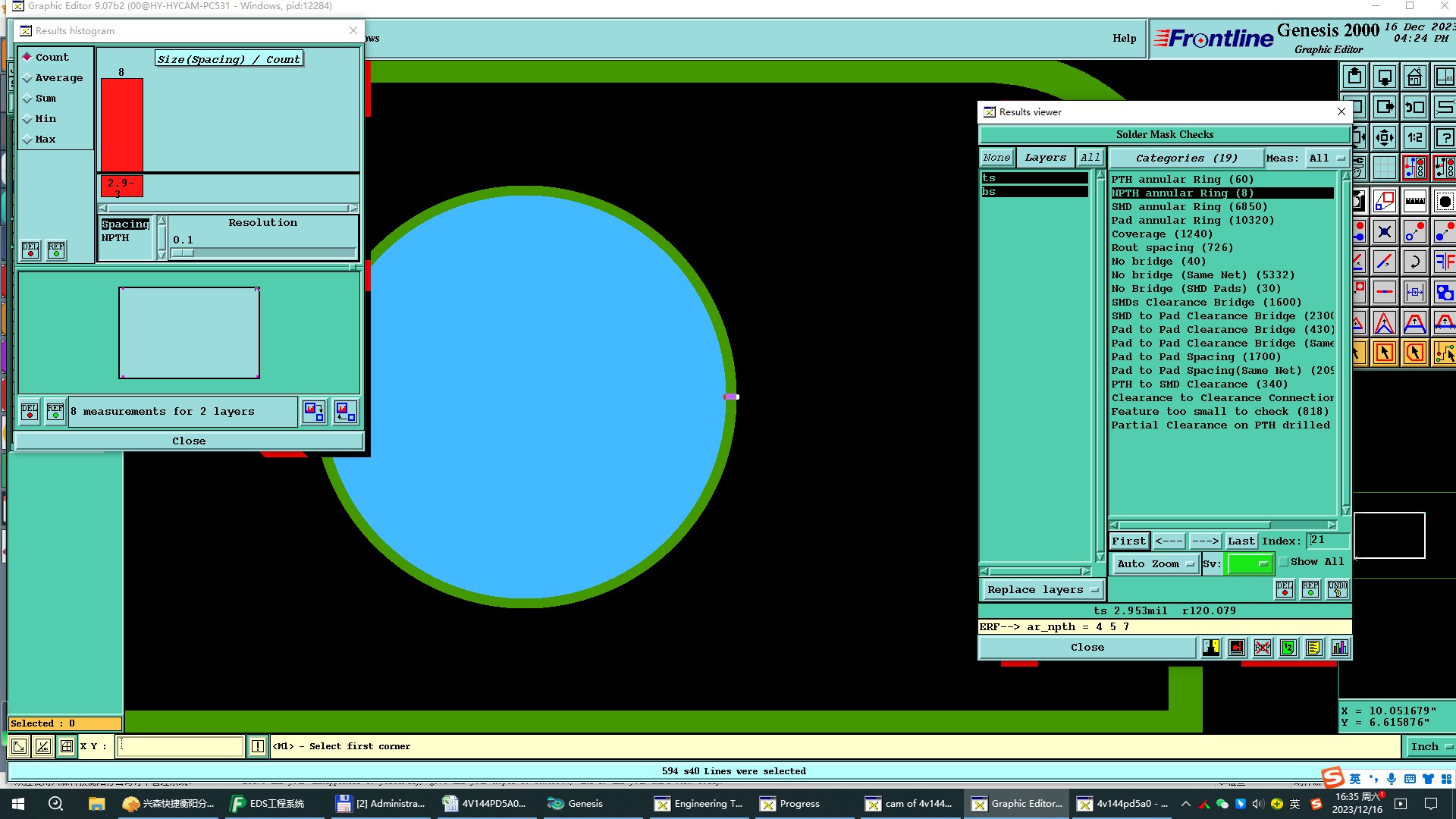Click the UNDO icon in Results viewer
1456x819 pixels.
[1338, 589]
